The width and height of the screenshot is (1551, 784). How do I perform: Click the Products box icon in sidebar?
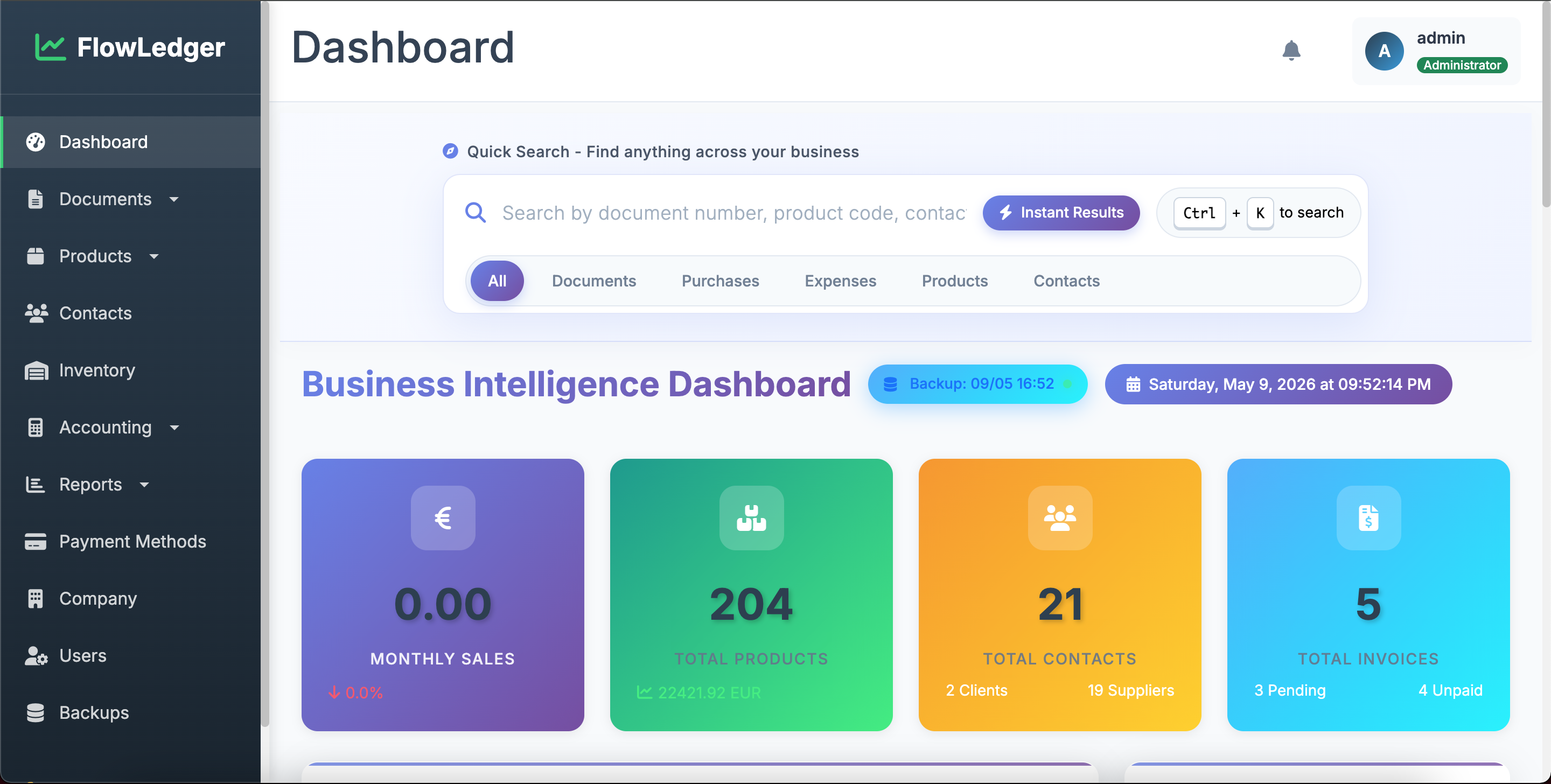[36, 256]
